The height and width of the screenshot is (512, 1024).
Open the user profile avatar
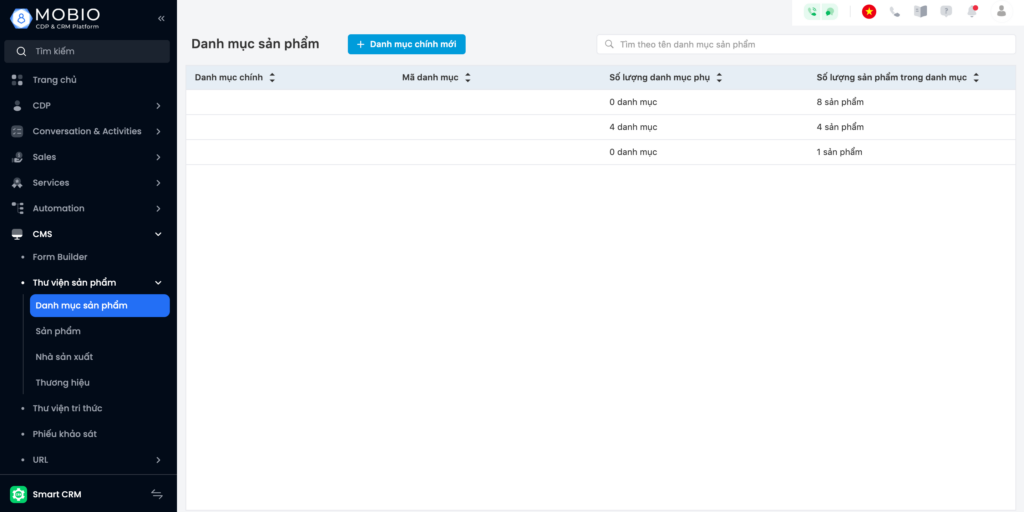pos(1001,12)
